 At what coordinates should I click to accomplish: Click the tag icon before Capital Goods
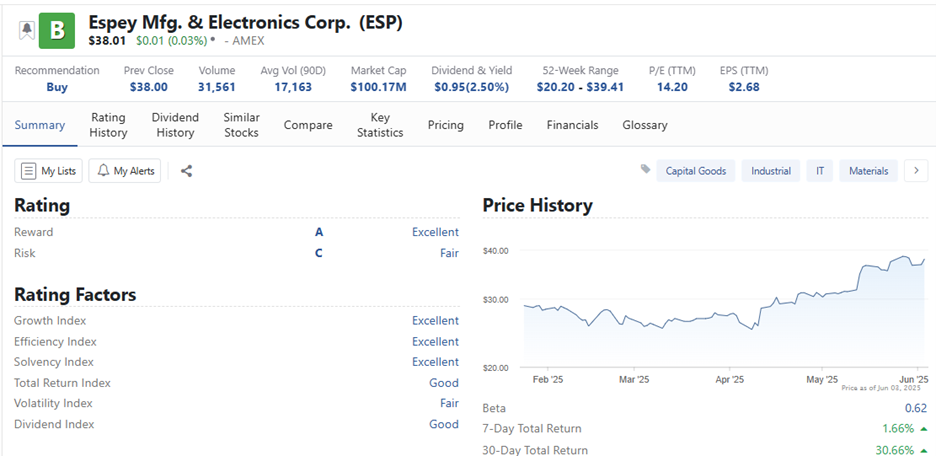click(645, 170)
